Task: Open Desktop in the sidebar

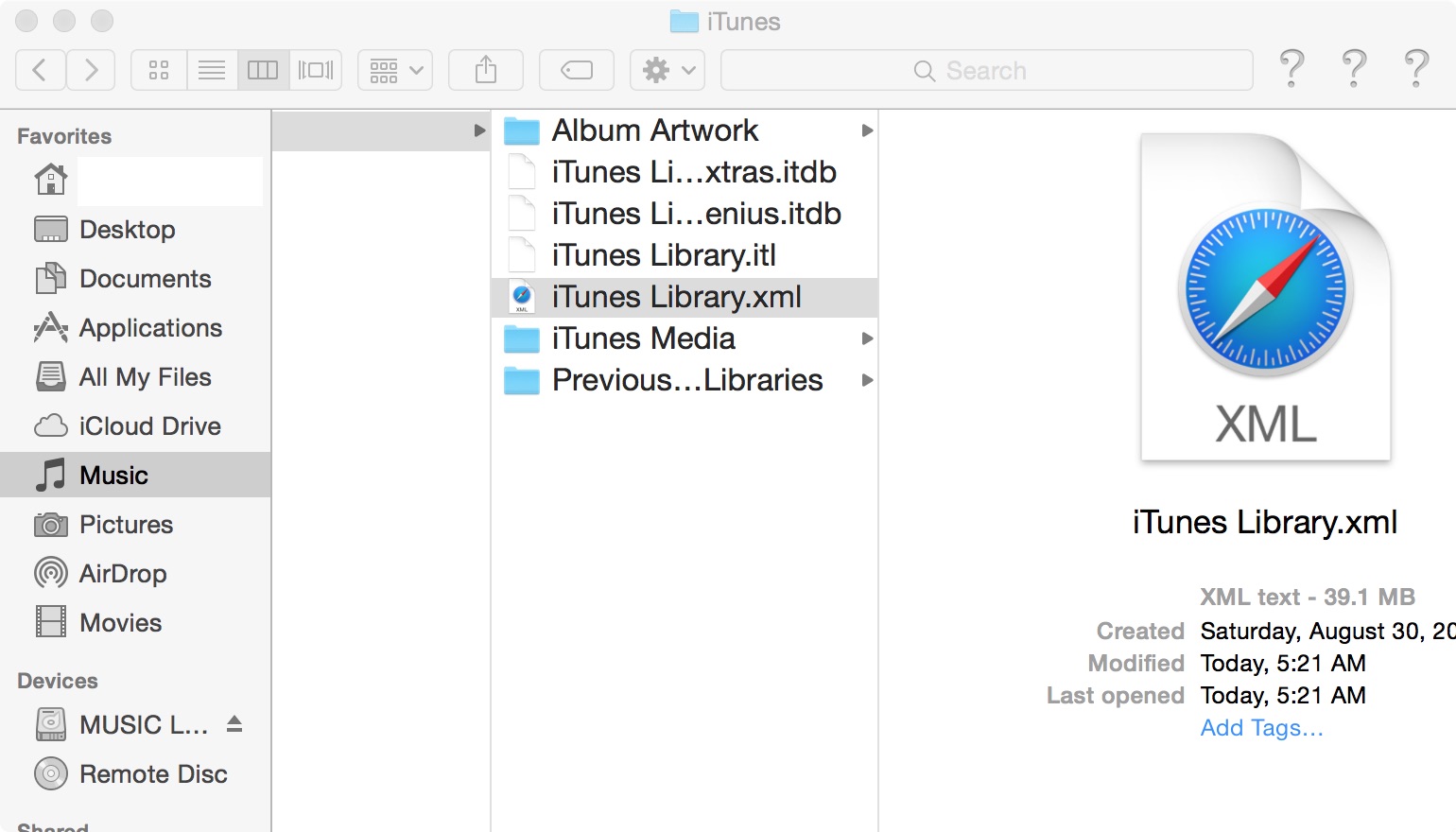Action: point(136,230)
